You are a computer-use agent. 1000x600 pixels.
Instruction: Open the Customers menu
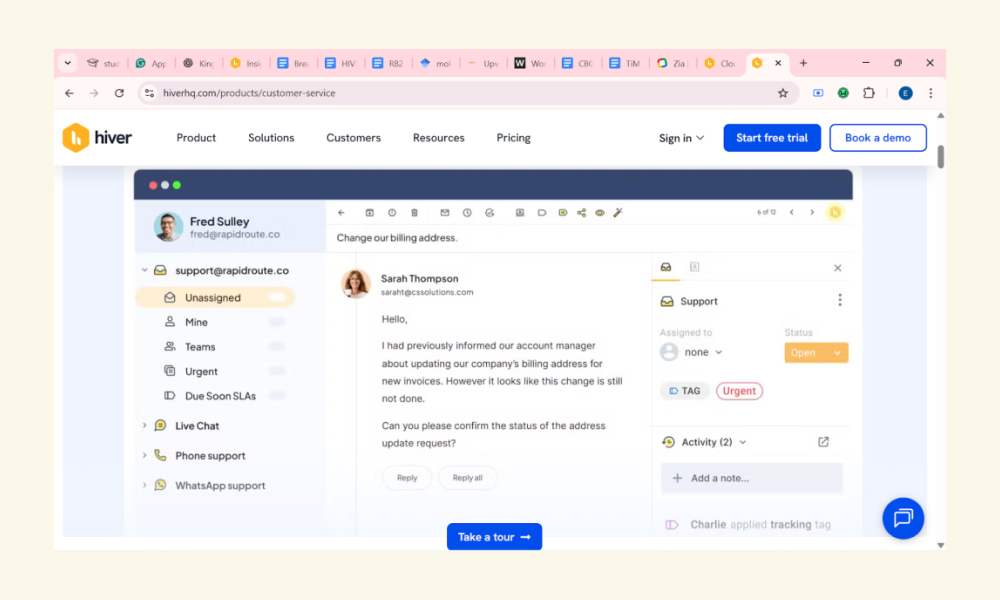(353, 138)
